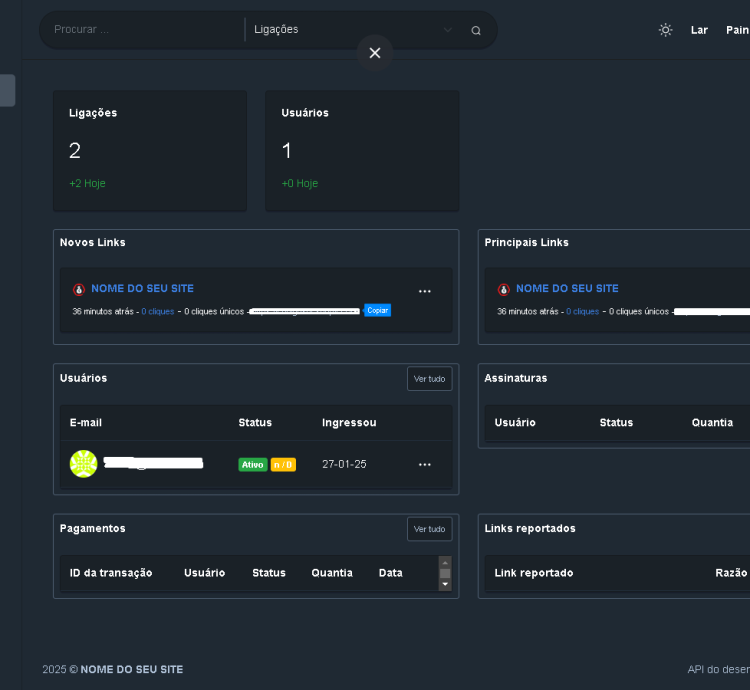Click Ver tudo in Pagamentos panel

tap(429, 529)
